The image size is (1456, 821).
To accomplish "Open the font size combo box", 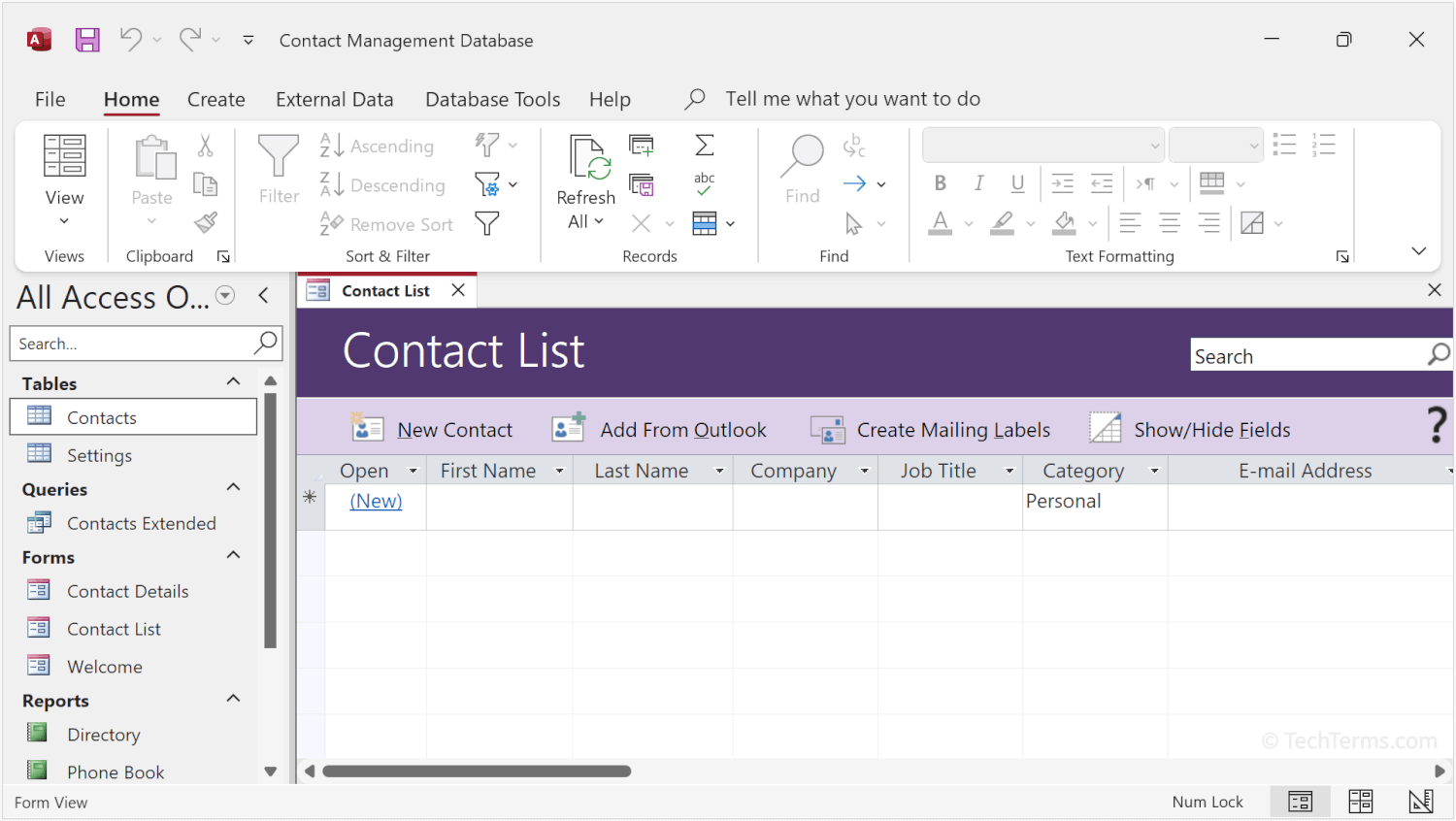I will tap(1216, 146).
